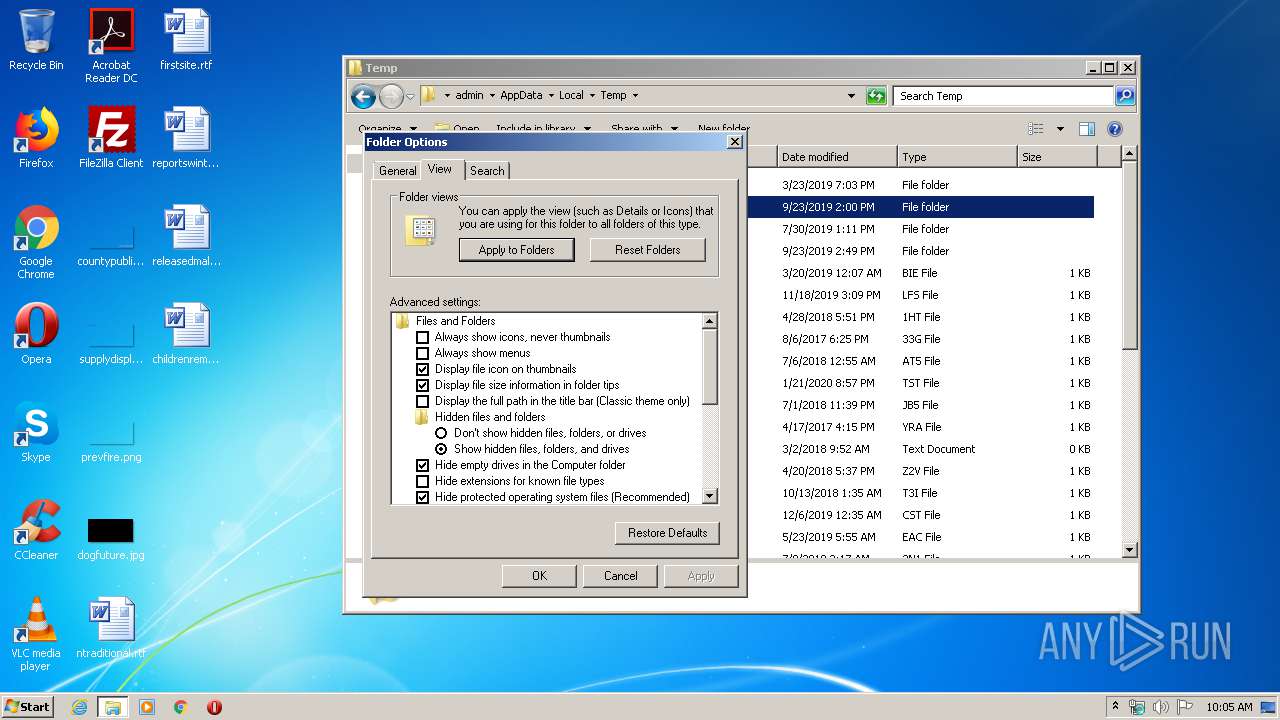Launch the VLC media player shortcut

tap(36, 634)
